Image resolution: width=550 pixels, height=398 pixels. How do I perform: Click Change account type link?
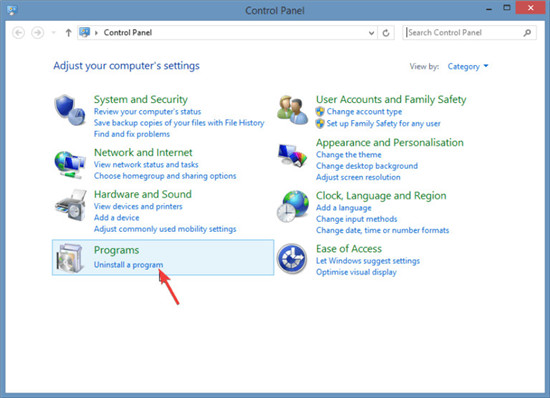(x=364, y=112)
